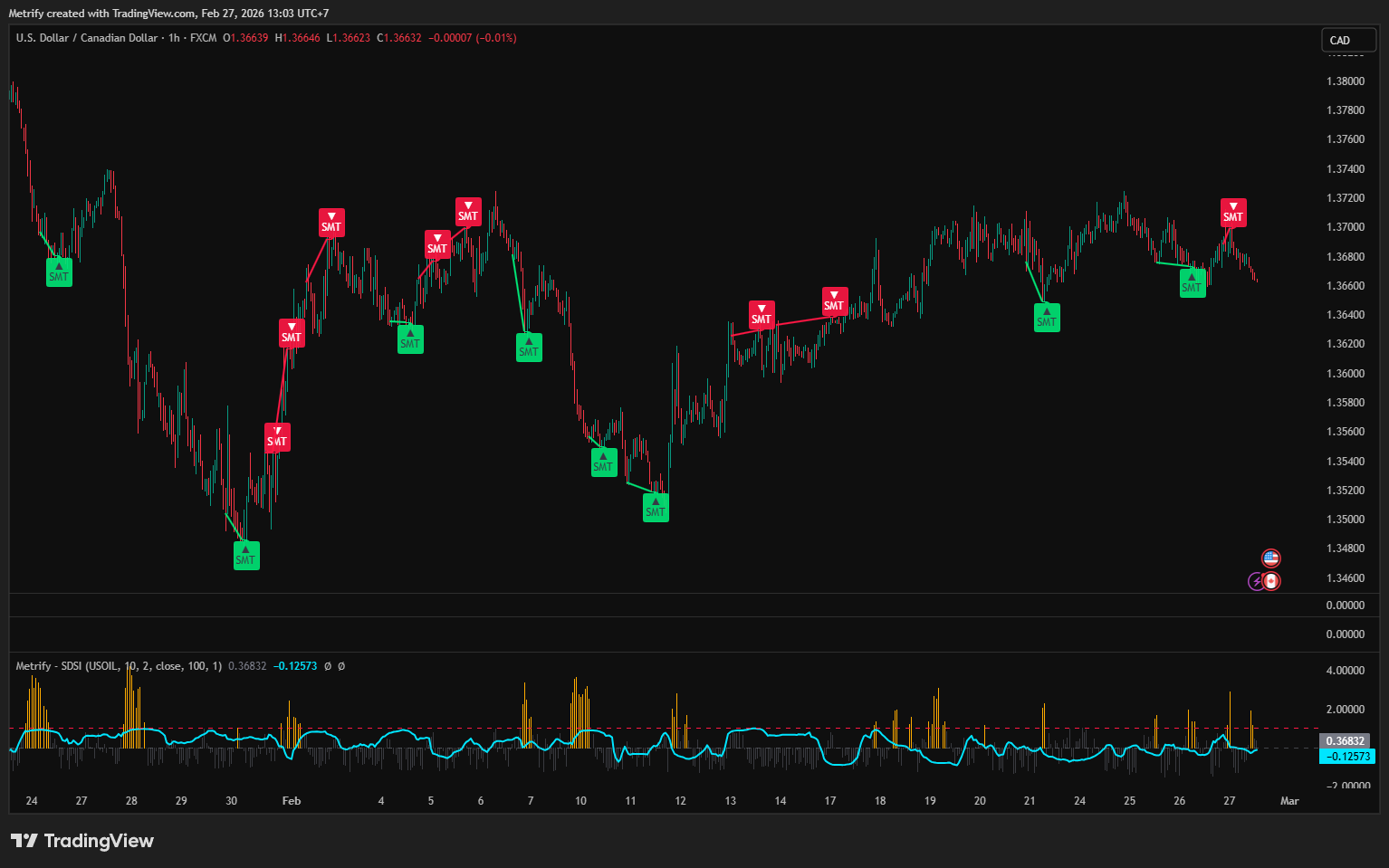Click the cyan -0.12573 value label

[1347, 756]
